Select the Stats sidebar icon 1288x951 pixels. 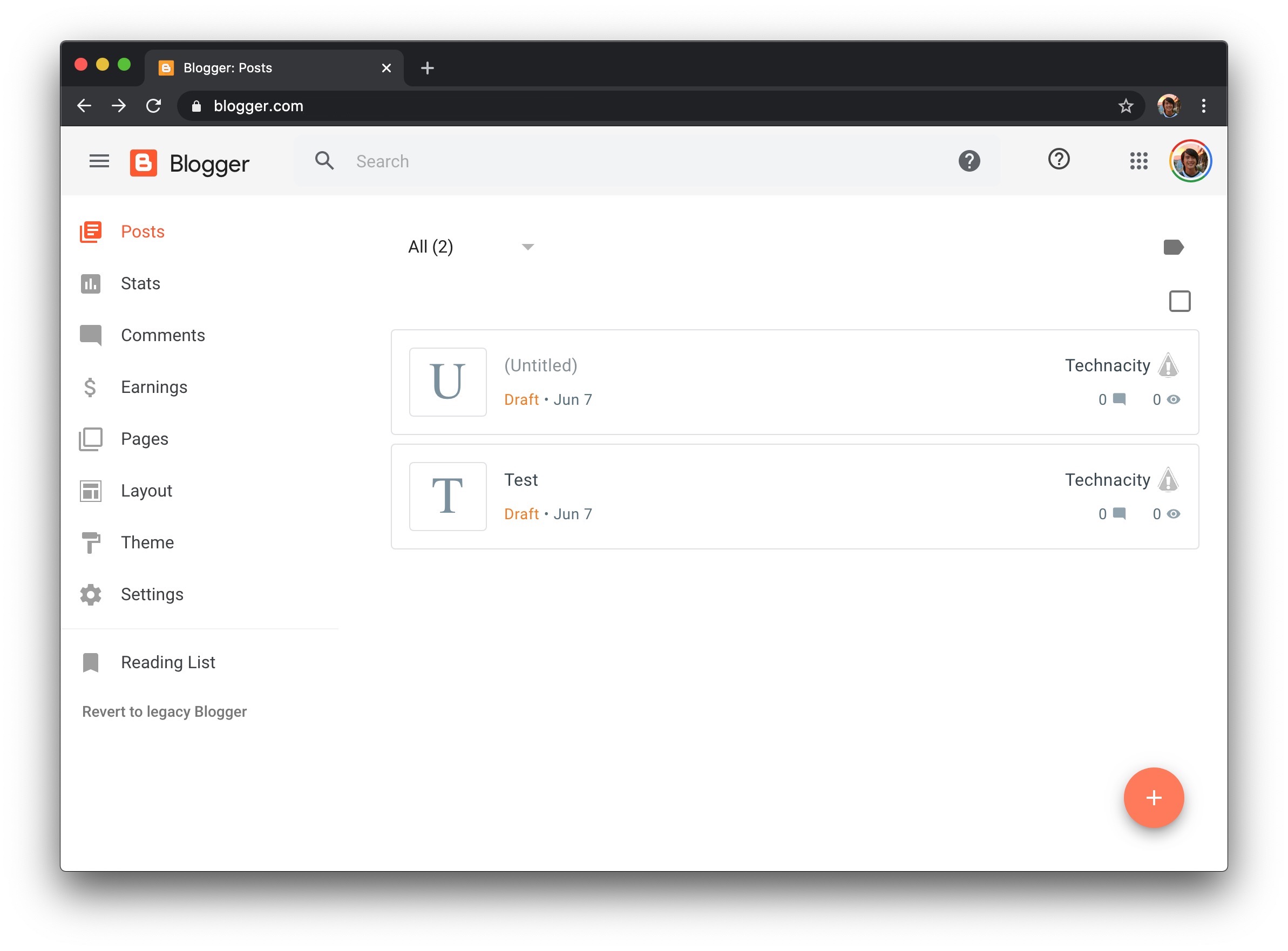coord(90,283)
